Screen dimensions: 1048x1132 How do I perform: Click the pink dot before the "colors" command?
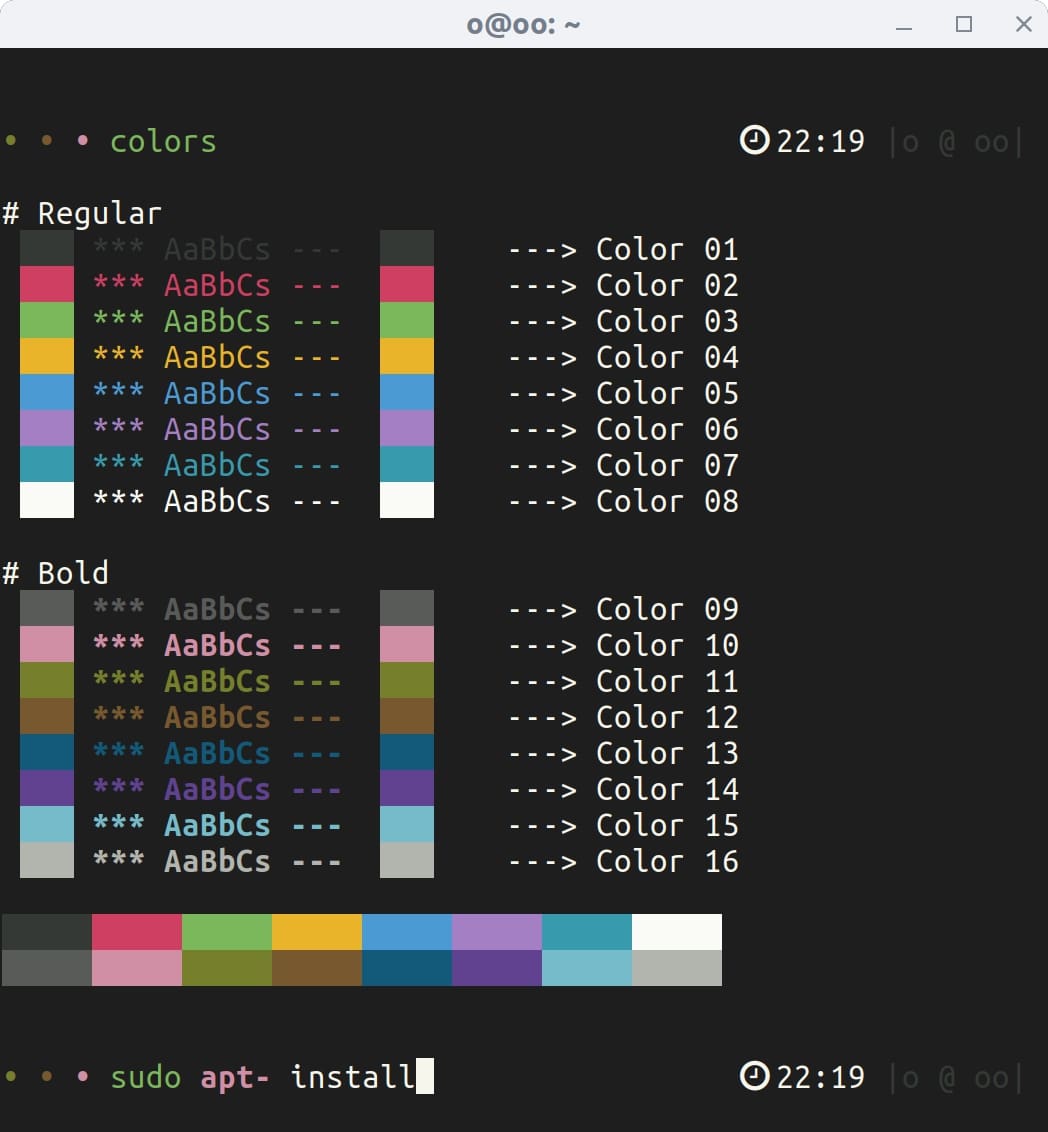(x=83, y=141)
